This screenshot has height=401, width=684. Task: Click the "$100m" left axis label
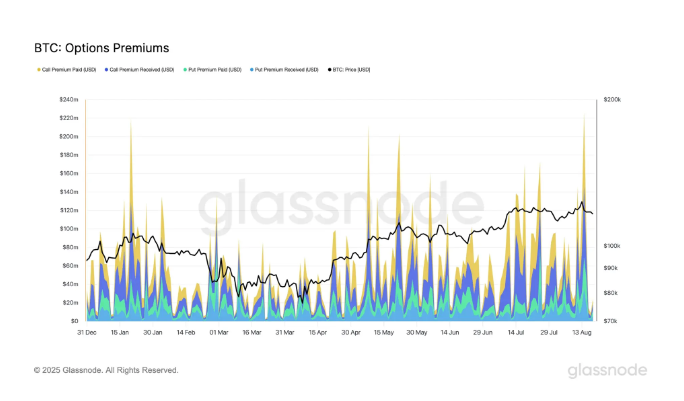click(x=69, y=229)
